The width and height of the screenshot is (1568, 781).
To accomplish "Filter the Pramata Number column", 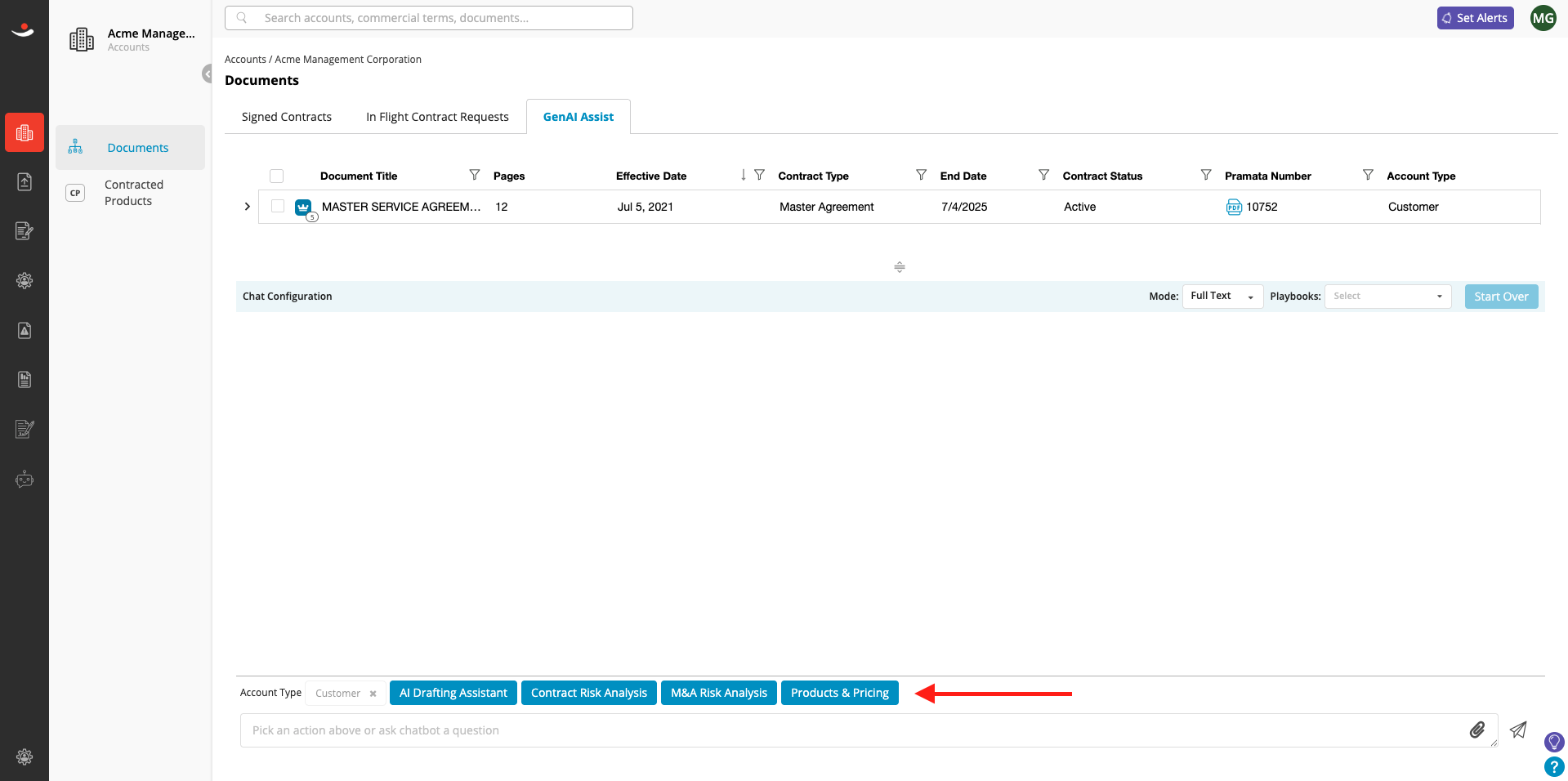I will point(1367,175).
